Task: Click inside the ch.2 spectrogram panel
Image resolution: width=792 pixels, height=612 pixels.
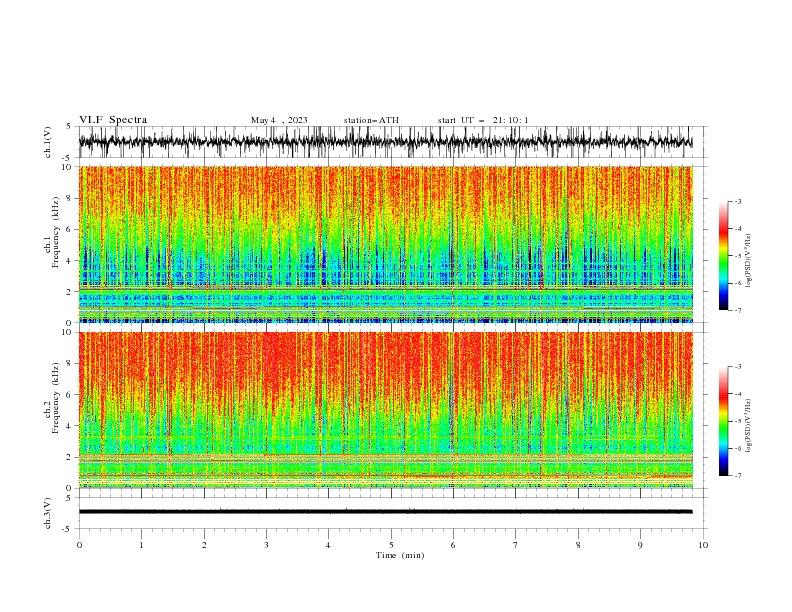Action: [386, 410]
